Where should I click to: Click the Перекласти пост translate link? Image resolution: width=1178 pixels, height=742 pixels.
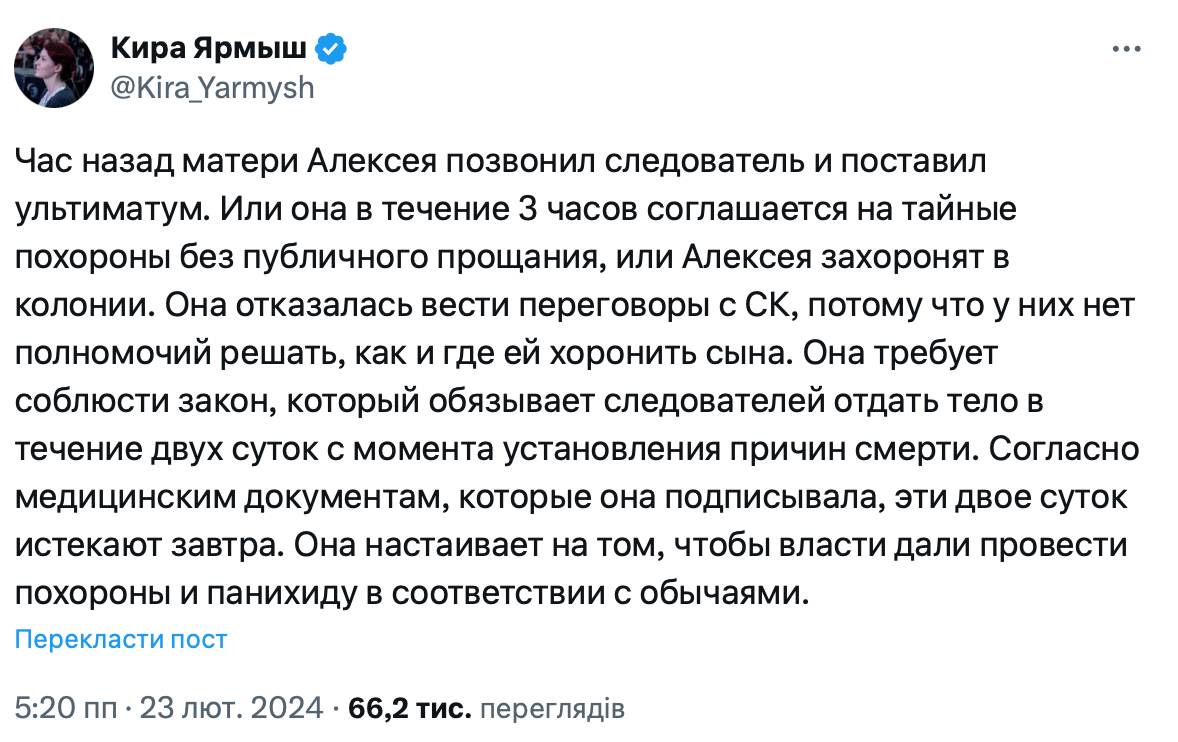(121, 640)
